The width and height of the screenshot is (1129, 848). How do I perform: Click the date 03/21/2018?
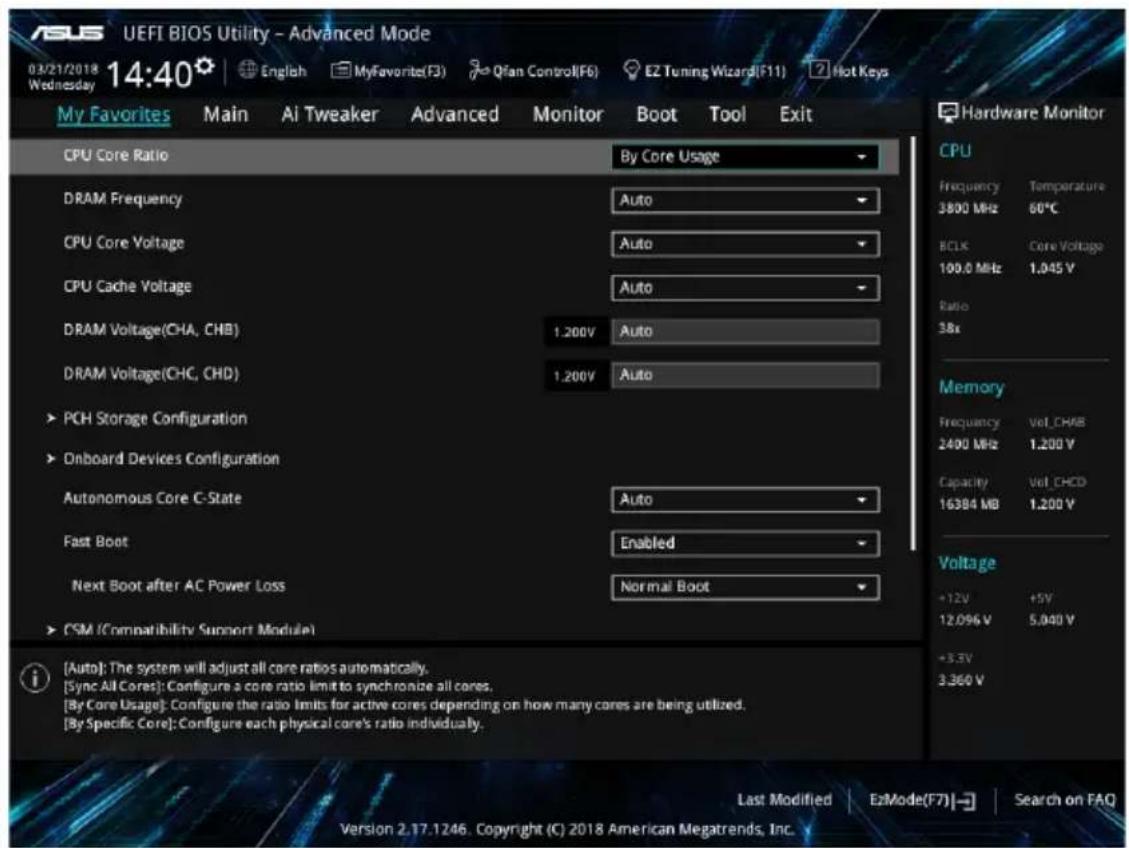point(63,69)
